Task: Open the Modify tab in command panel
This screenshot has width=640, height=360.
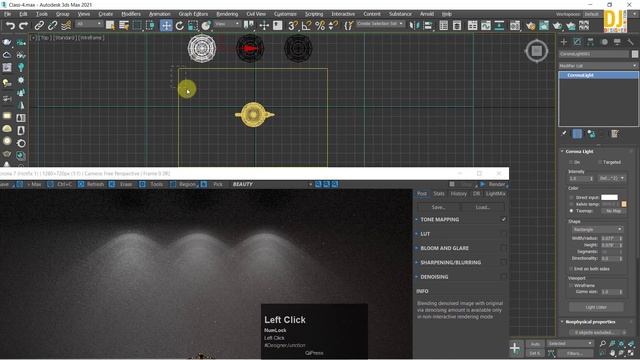Action: pos(577,42)
